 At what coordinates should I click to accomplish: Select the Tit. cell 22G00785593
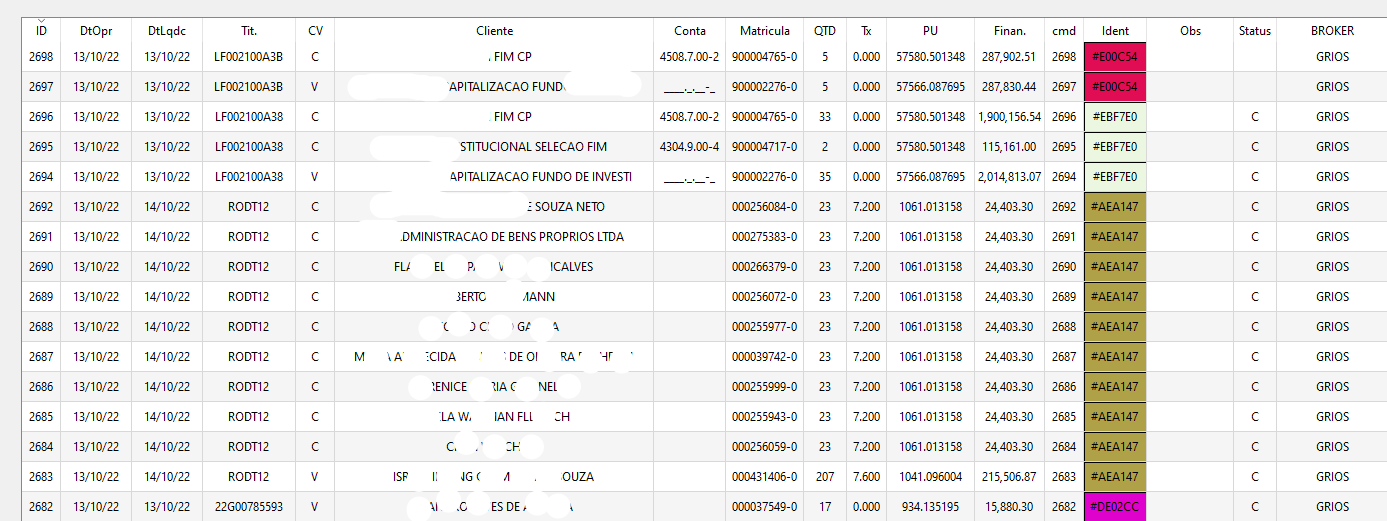[249, 507]
